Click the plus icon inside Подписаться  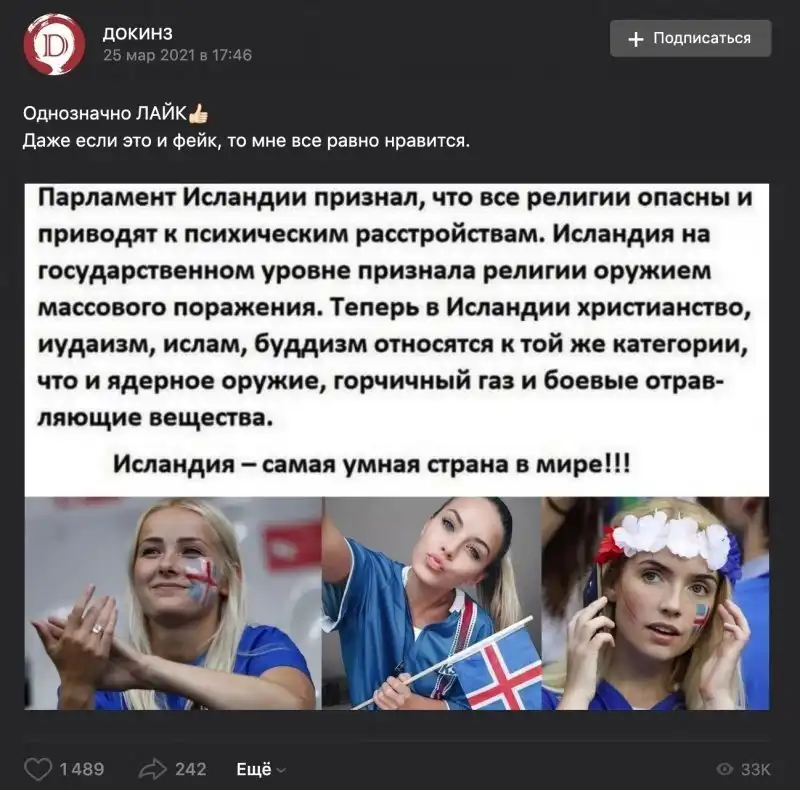(x=636, y=39)
